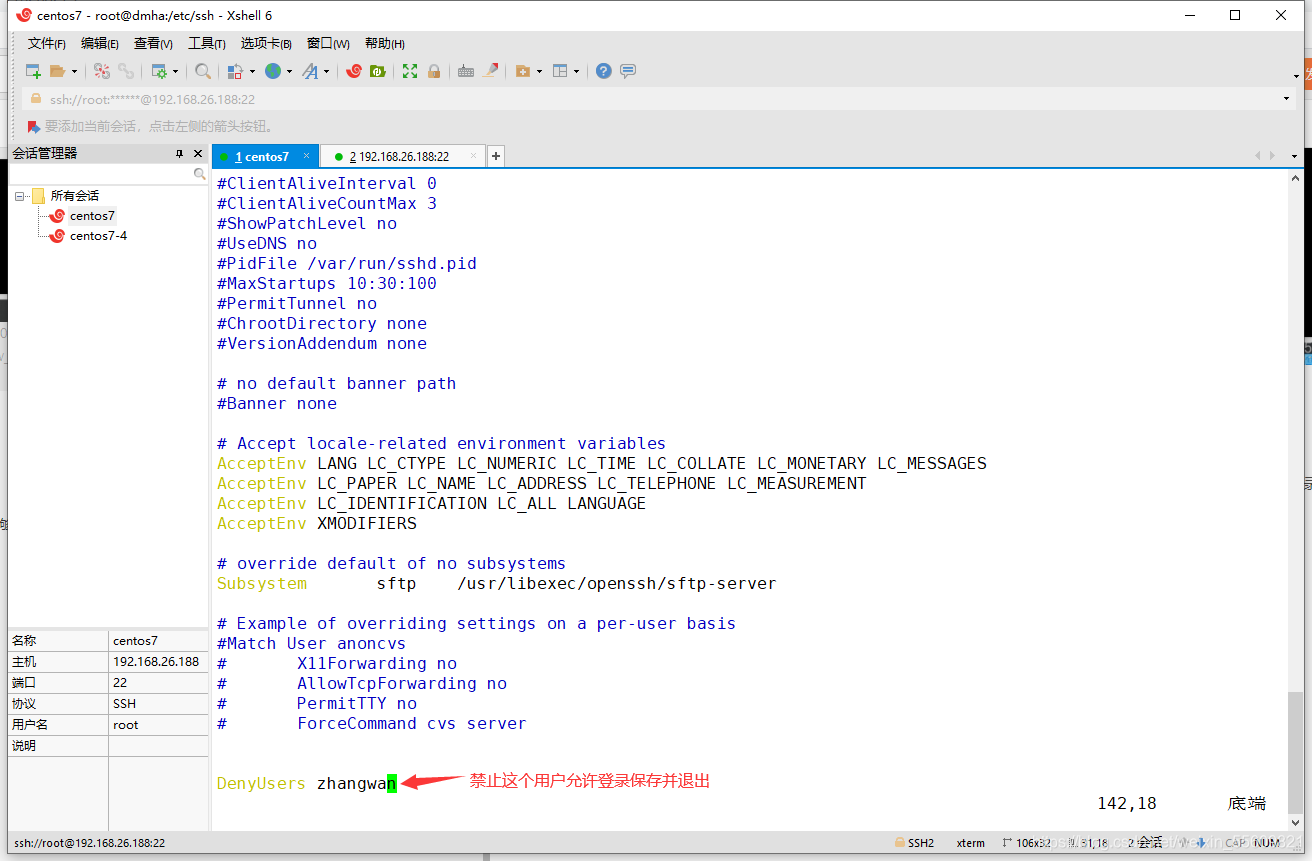The width and height of the screenshot is (1312, 861).
Task: Open dropdown arrow beside Open folder icon
Action: [x=74, y=71]
